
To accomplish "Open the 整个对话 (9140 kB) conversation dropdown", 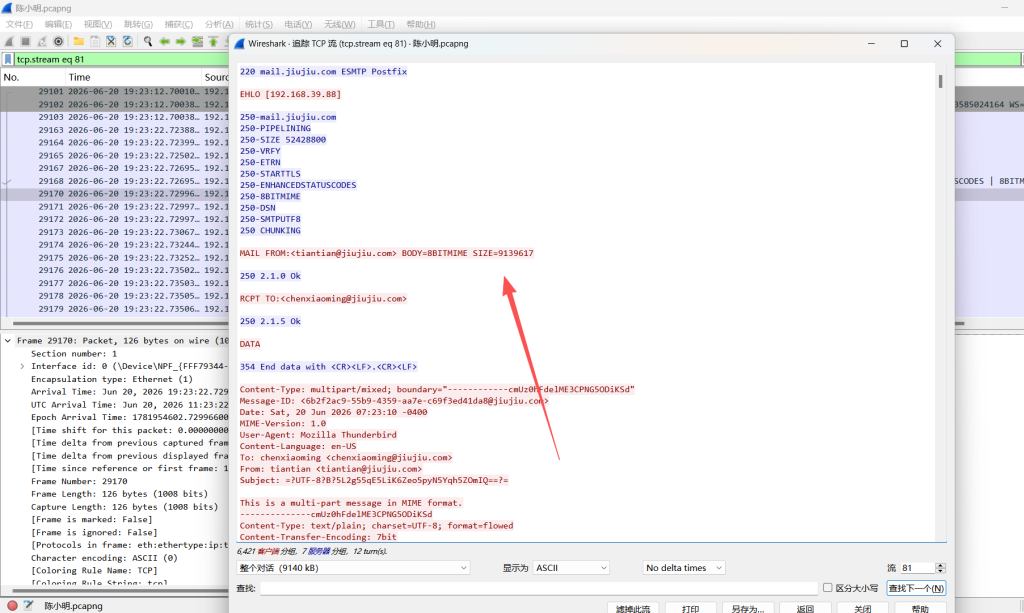I will (x=353, y=568).
